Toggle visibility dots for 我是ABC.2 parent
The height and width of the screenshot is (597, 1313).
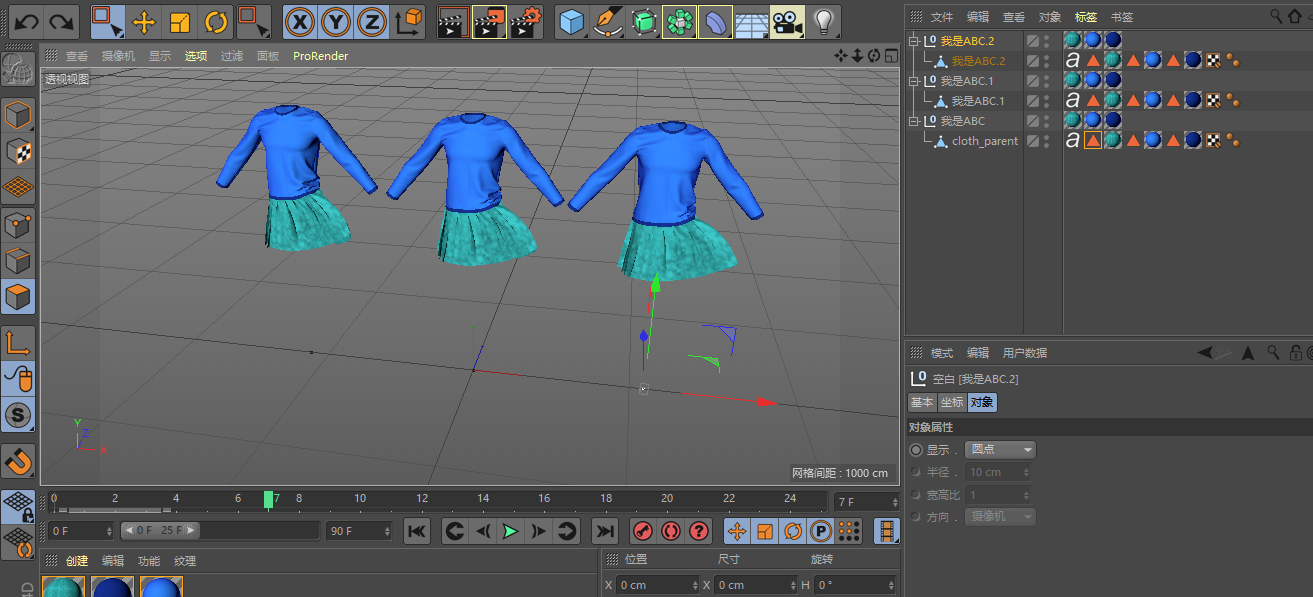[1047, 41]
